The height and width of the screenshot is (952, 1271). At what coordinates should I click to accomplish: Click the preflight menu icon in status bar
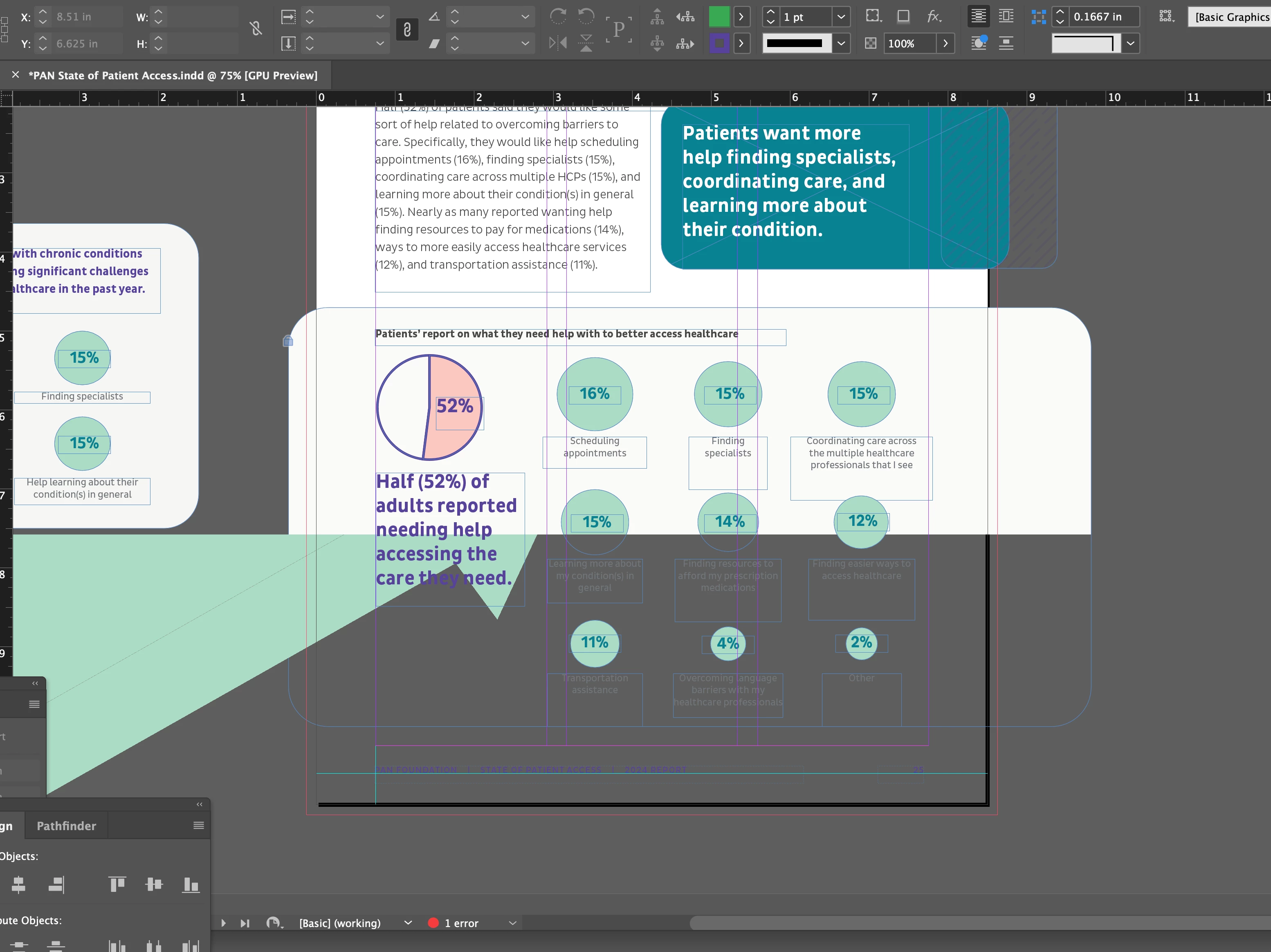tap(275, 923)
